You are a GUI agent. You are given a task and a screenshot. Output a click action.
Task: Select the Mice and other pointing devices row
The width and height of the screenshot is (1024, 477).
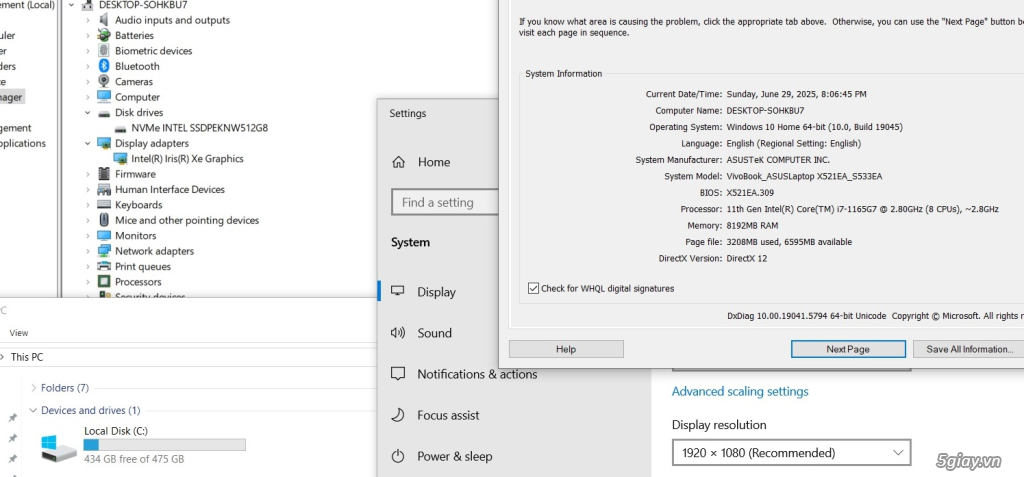pos(187,220)
